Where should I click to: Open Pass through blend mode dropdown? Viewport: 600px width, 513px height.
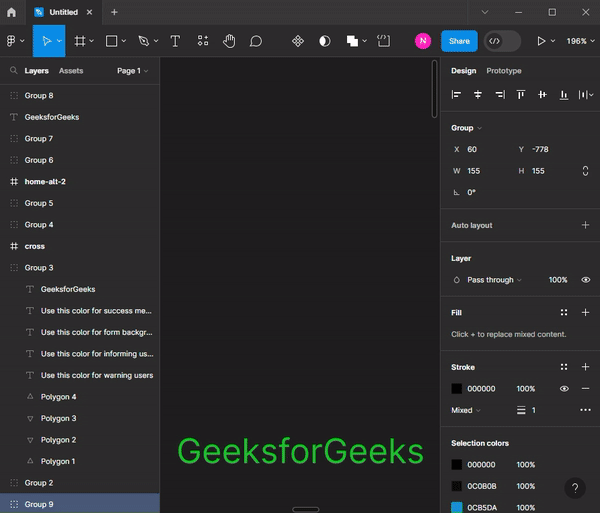[494, 280]
